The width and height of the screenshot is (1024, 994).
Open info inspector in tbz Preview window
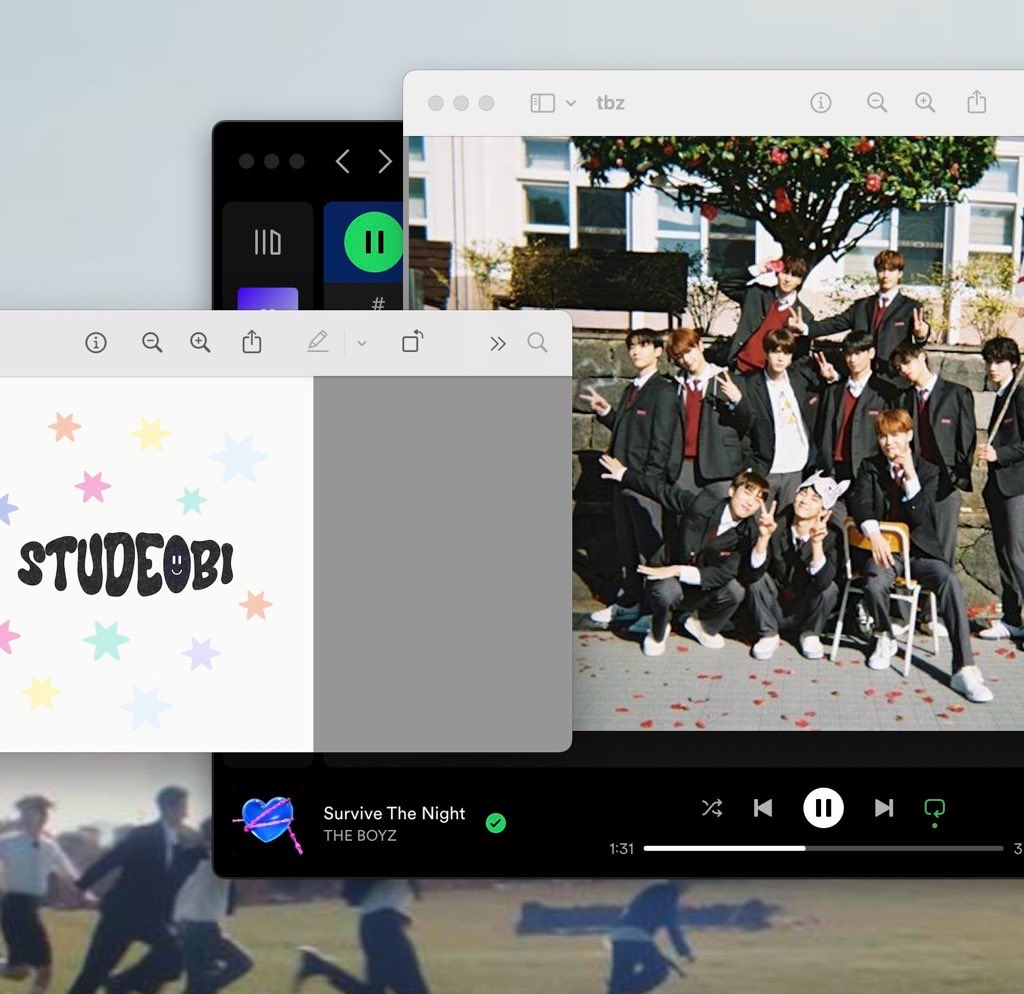point(820,103)
